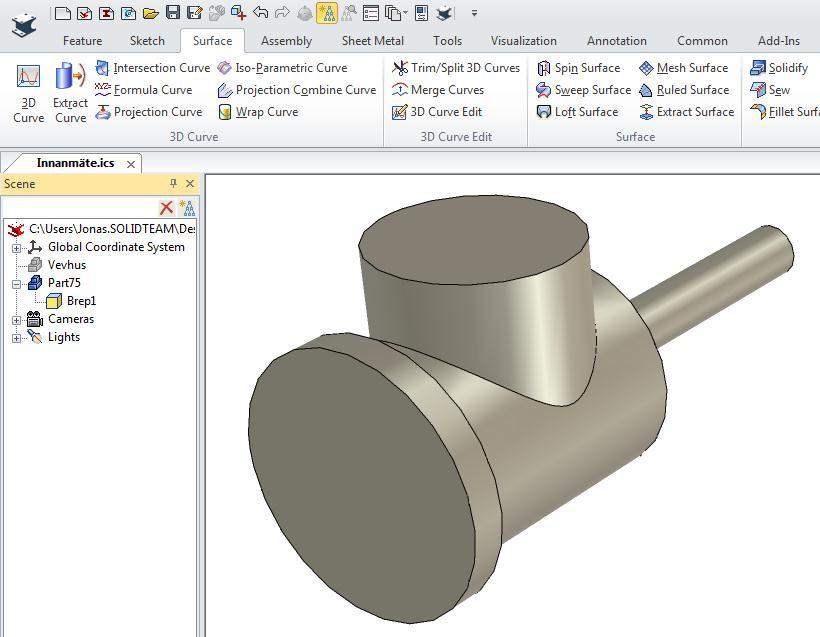The image size is (820, 637).
Task: Select the 3D Curve tool
Action: [28, 94]
